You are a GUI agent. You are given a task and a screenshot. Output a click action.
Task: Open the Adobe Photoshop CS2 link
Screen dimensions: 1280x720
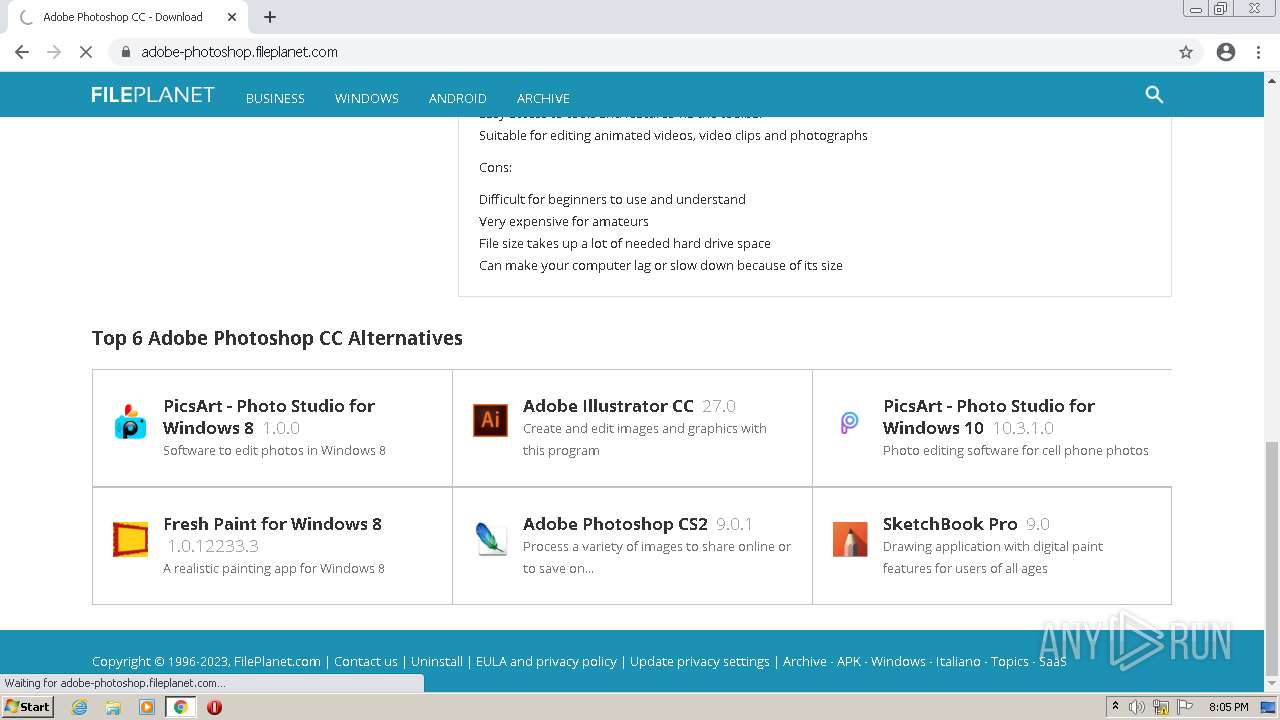point(615,524)
